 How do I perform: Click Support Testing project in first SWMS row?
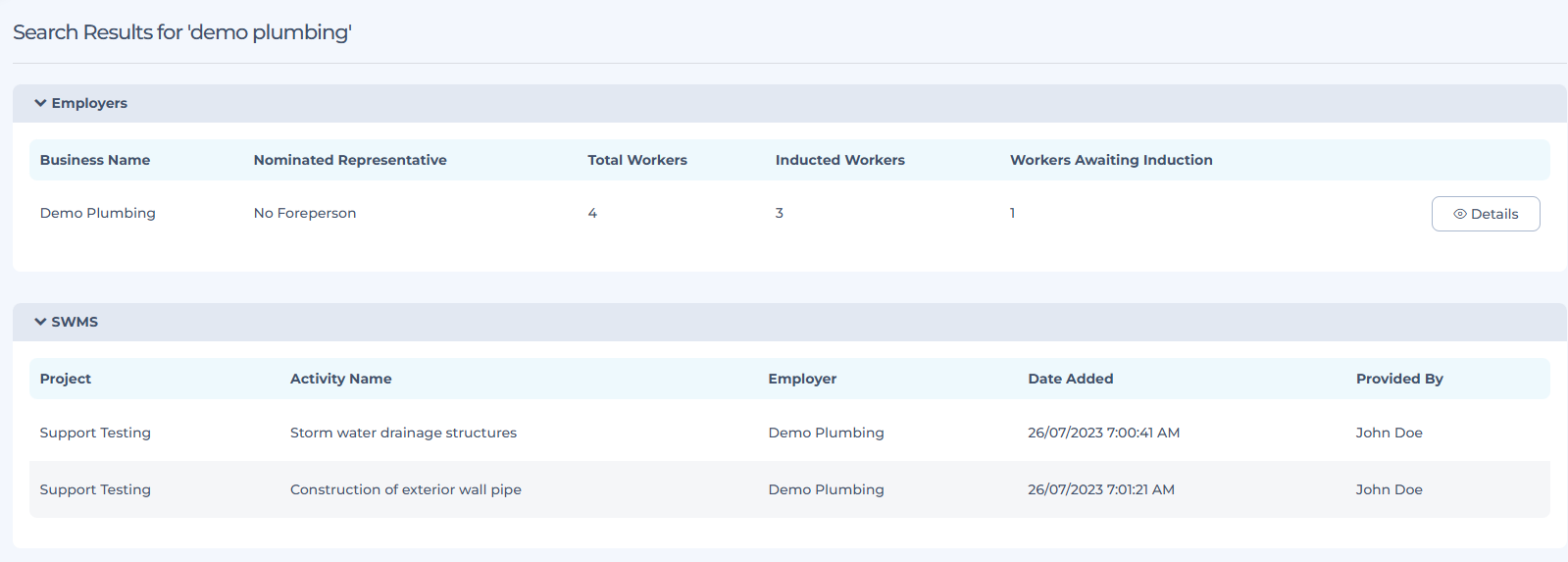[x=95, y=433]
